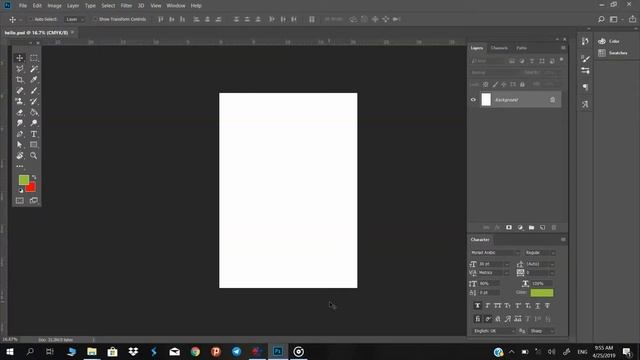The image size is (640, 360).
Task: Open the font style Regular dropdown
Action: (540, 253)
